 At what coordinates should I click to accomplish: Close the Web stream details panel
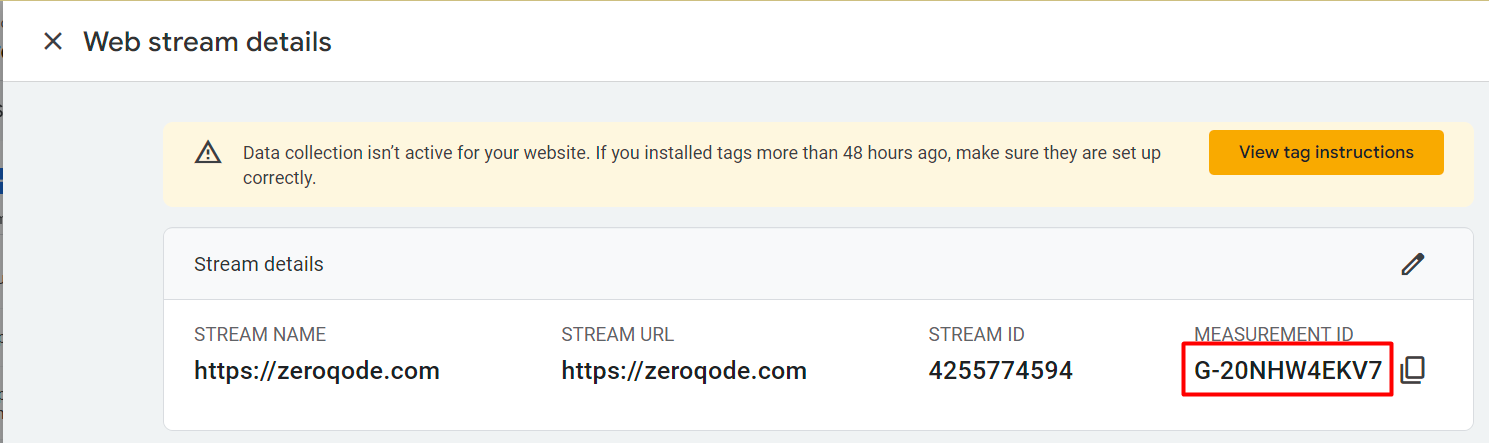[53, 42]
